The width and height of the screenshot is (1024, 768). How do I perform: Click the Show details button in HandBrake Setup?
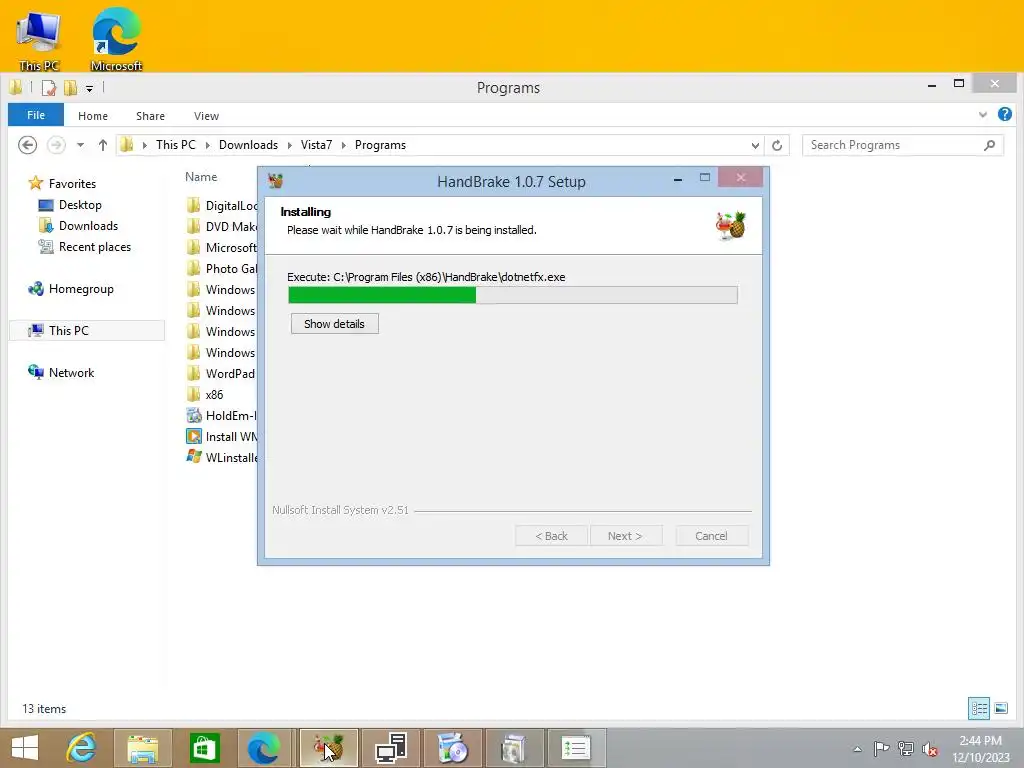334,324
